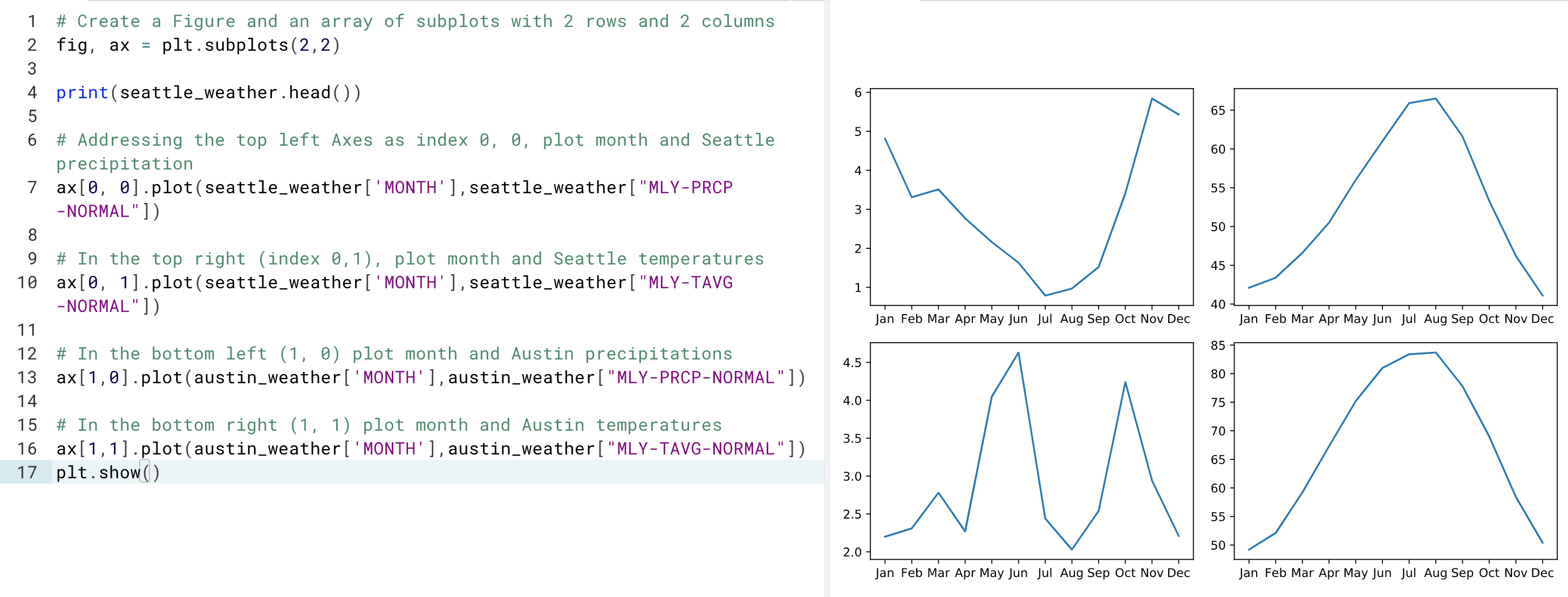This screenshot has width=1568, height=597.
Task: Click line number 7 in the gutter
Action: click(32, 188)
